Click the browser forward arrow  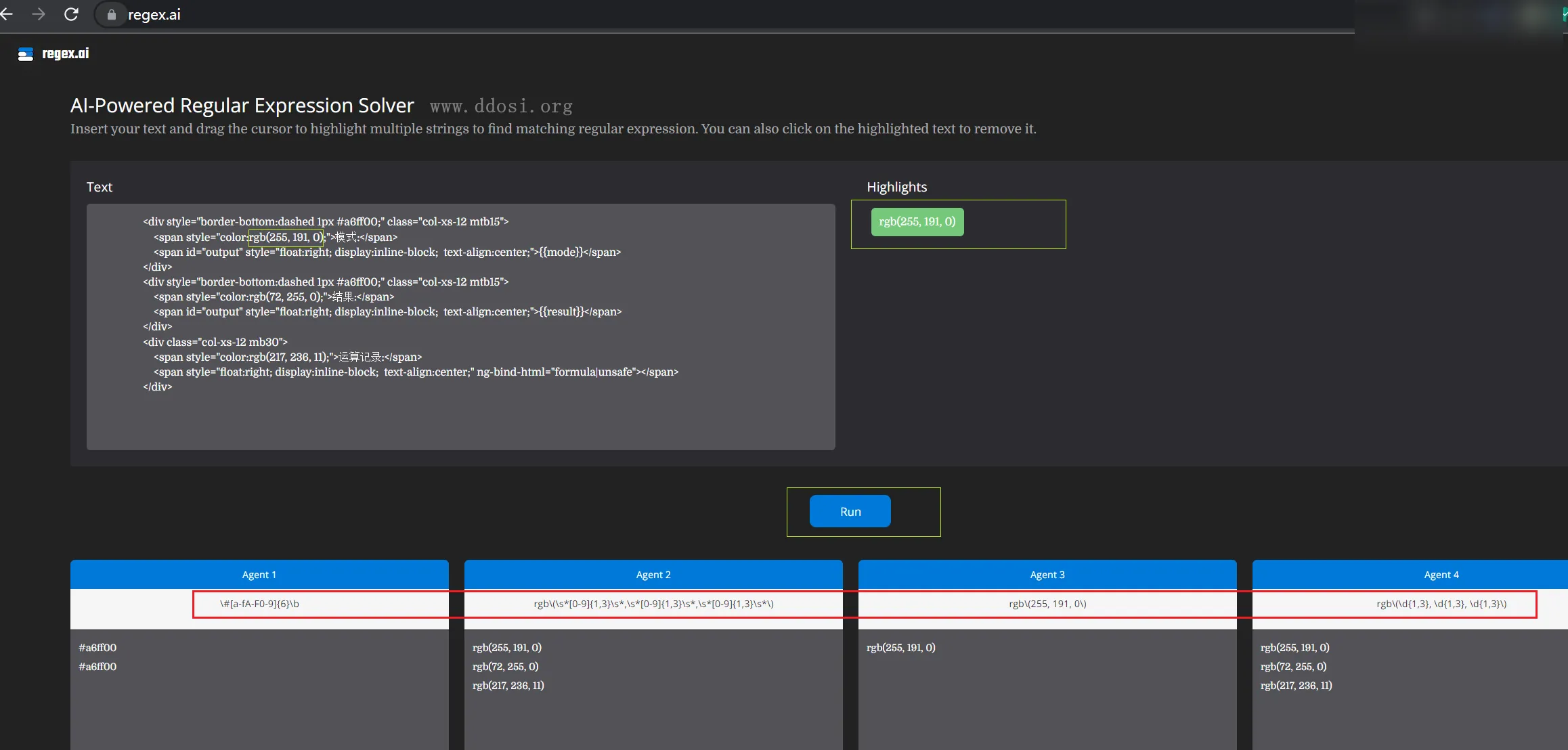coord(39,14)
